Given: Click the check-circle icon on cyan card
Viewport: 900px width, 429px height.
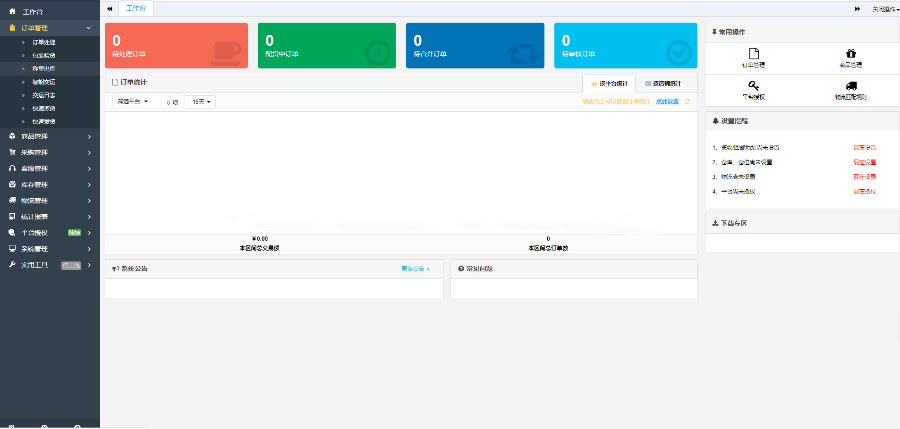Looking at the screenshot, I should (x=679, y=53).
